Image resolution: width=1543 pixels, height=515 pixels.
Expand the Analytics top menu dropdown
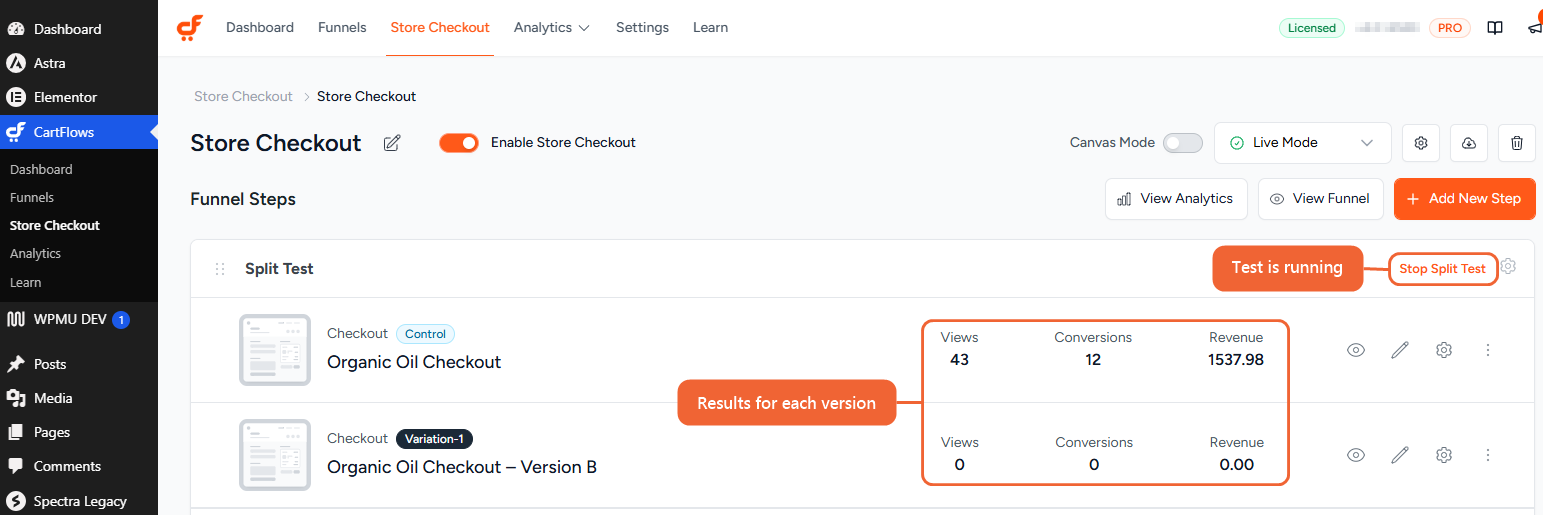click(x=552, y=28)
